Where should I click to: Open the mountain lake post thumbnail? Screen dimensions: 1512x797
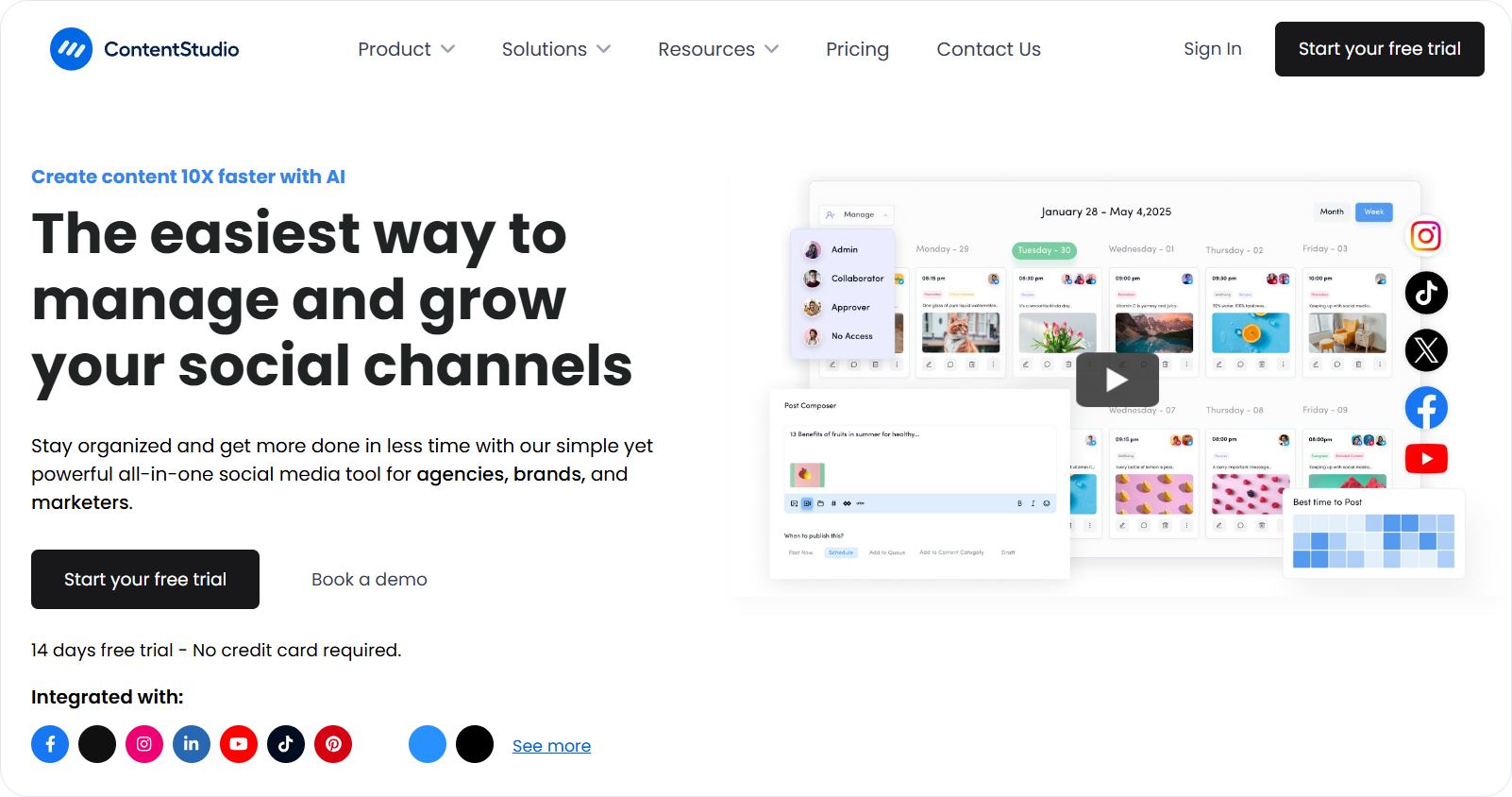(x=1153, y=332)
